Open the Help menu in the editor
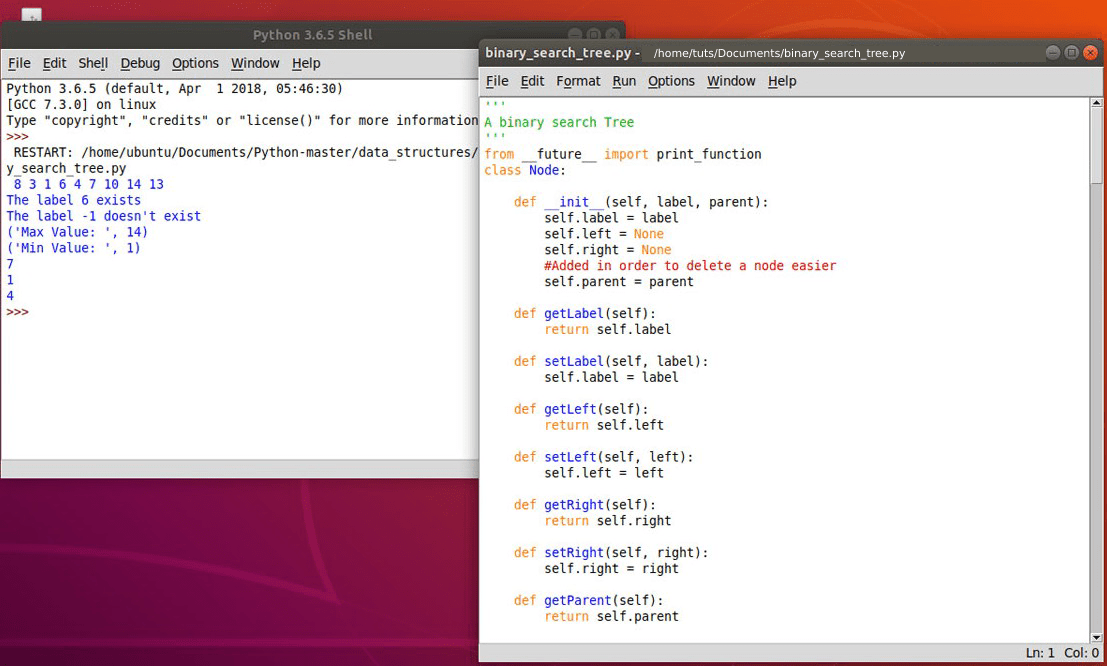The width and height of the screenshot is (1107, 666). click(782, 81)
